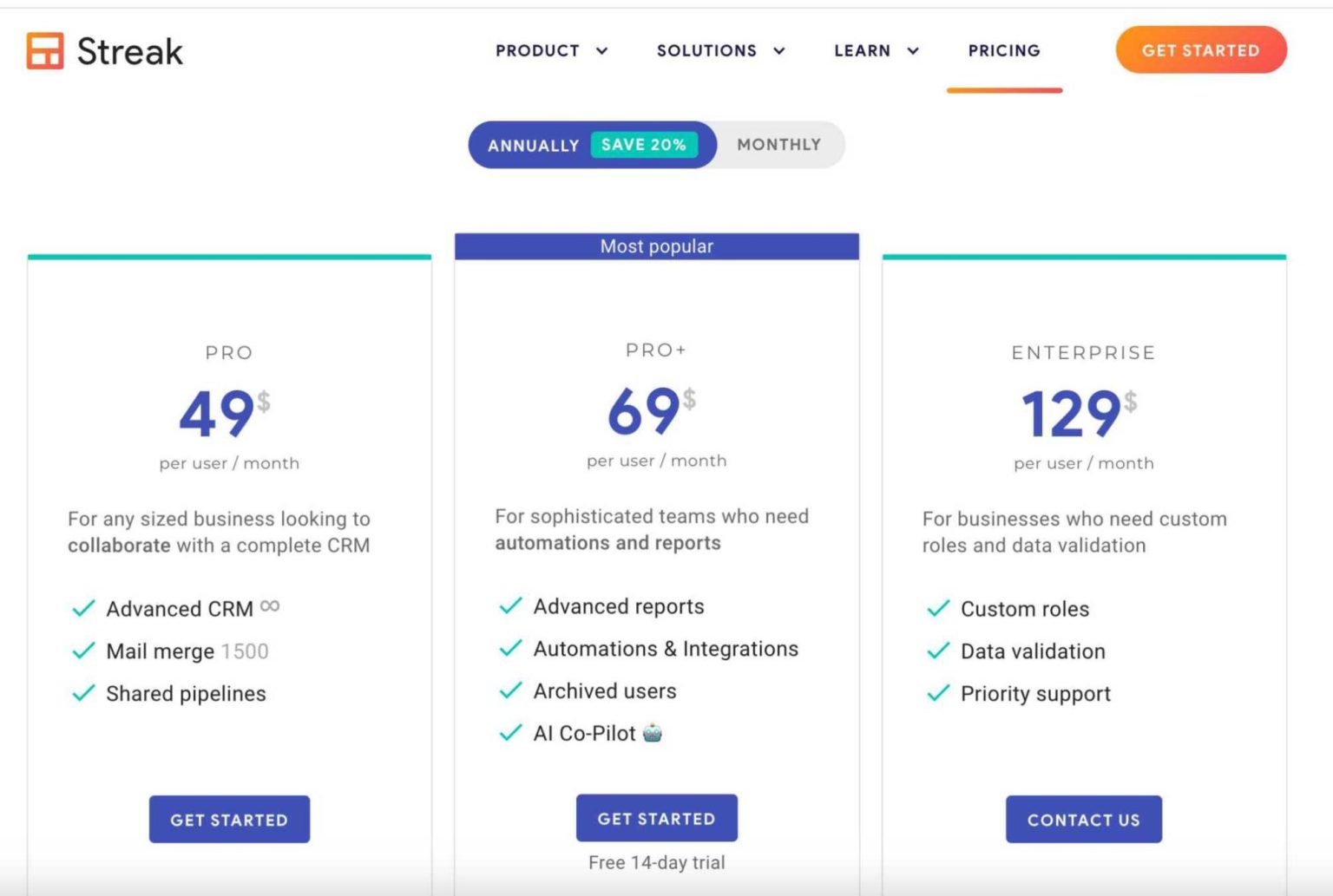Click the Save 20% badge

coord(643,144)
